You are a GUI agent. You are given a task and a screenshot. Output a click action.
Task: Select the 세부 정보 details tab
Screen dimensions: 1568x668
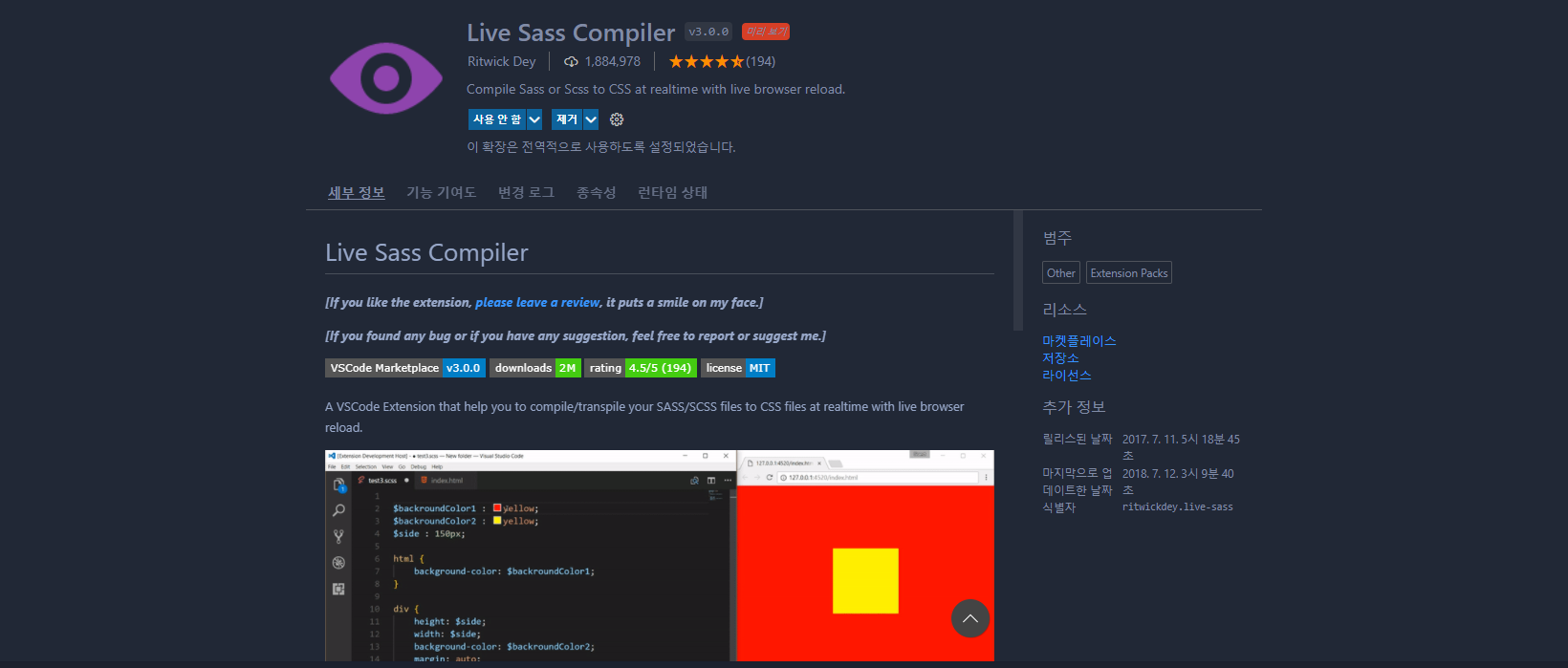pos(357,192)
